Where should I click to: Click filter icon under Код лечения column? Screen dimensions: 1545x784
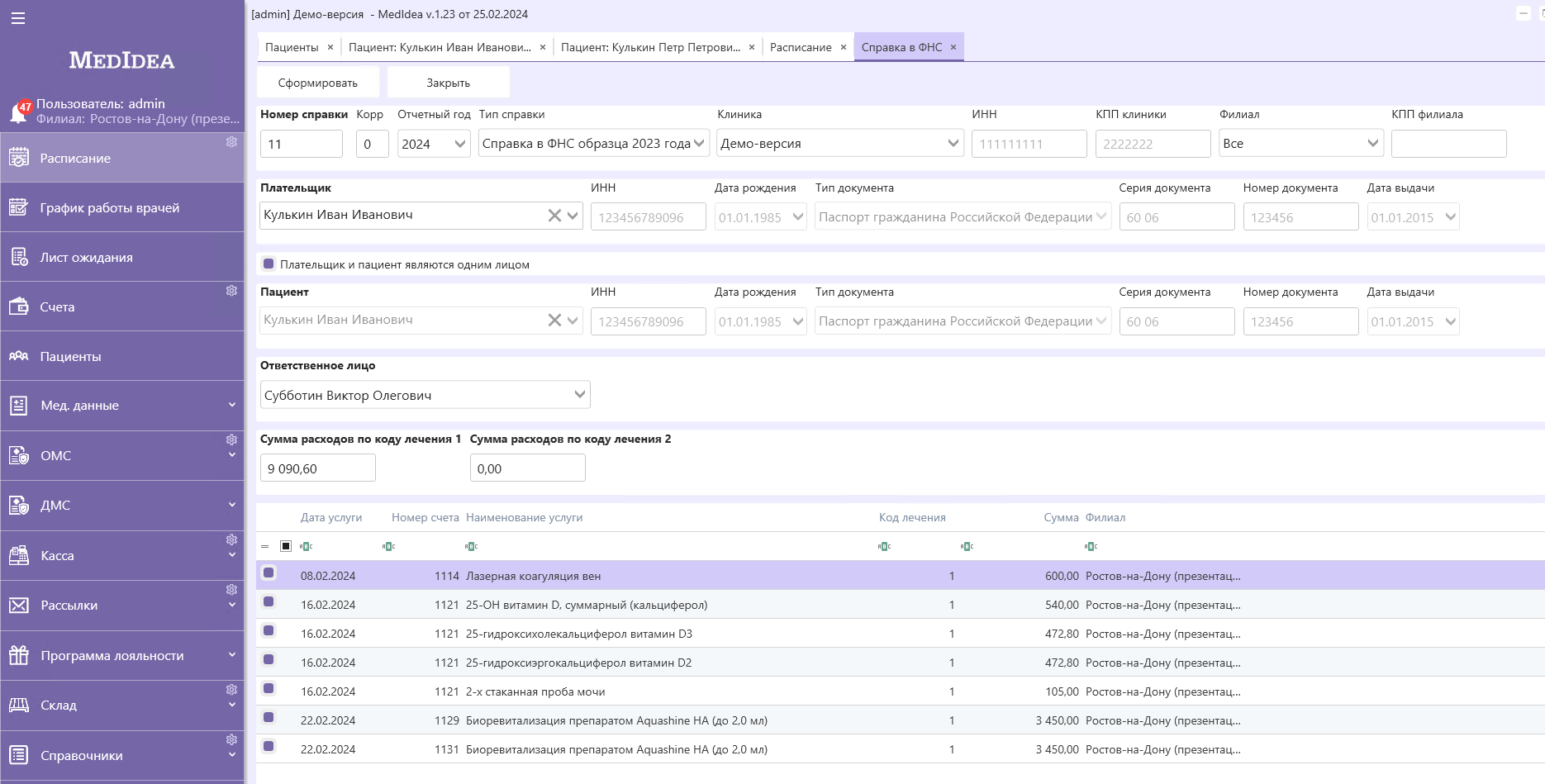coord(884,546)
